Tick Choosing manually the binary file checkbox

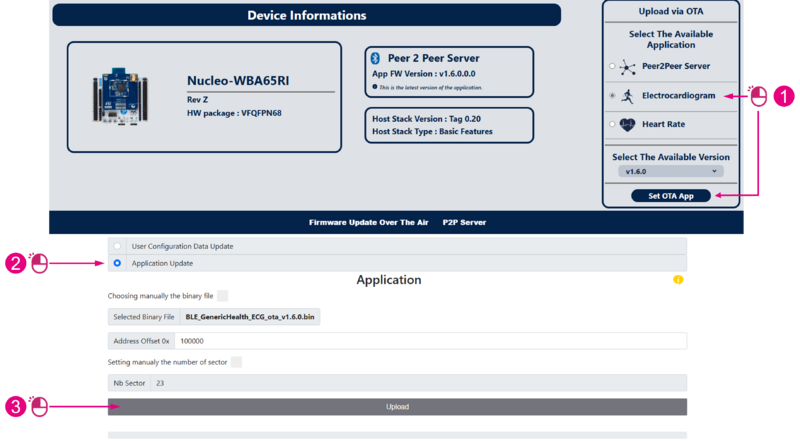pos(222,296)
